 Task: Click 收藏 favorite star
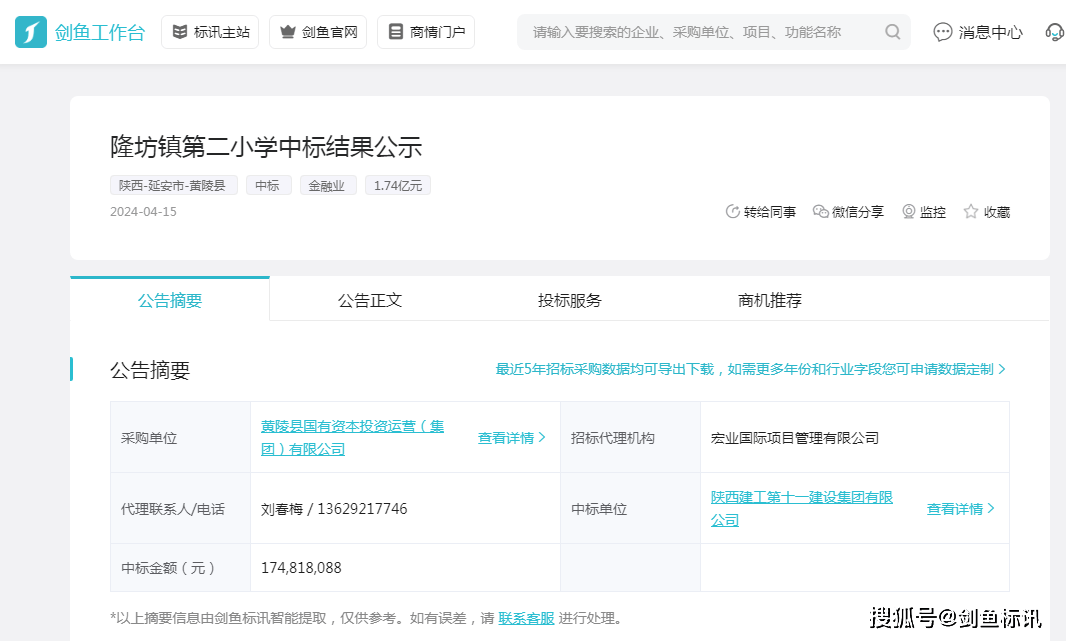987,212
